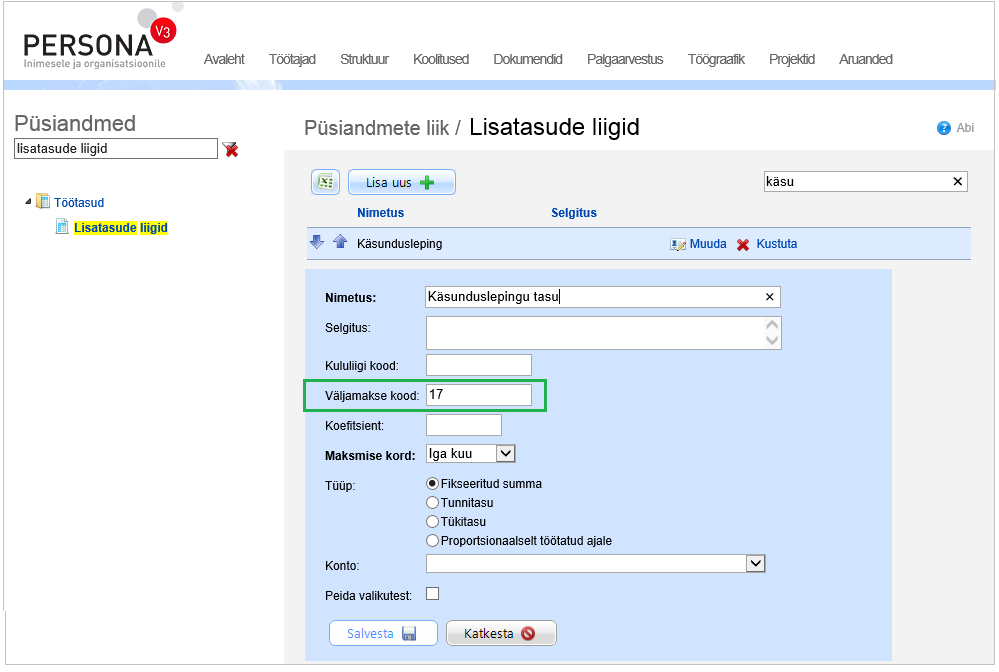Viewport: 999px width, 672px height.
Task: Enable the Peida valikutest checkbox
Action: click(x=433, y=594)
